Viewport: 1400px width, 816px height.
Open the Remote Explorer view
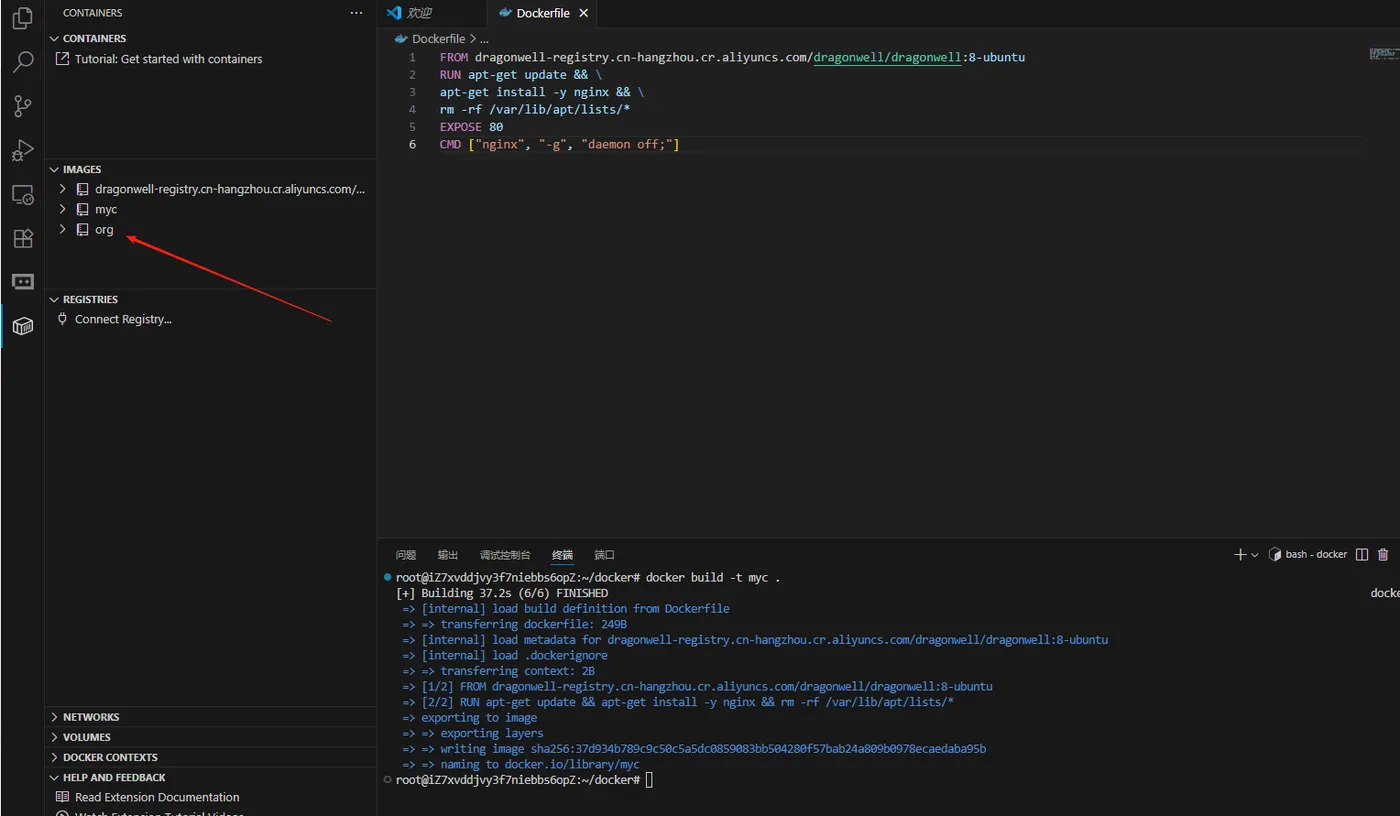pyautogui.click(x=22, y=194)
